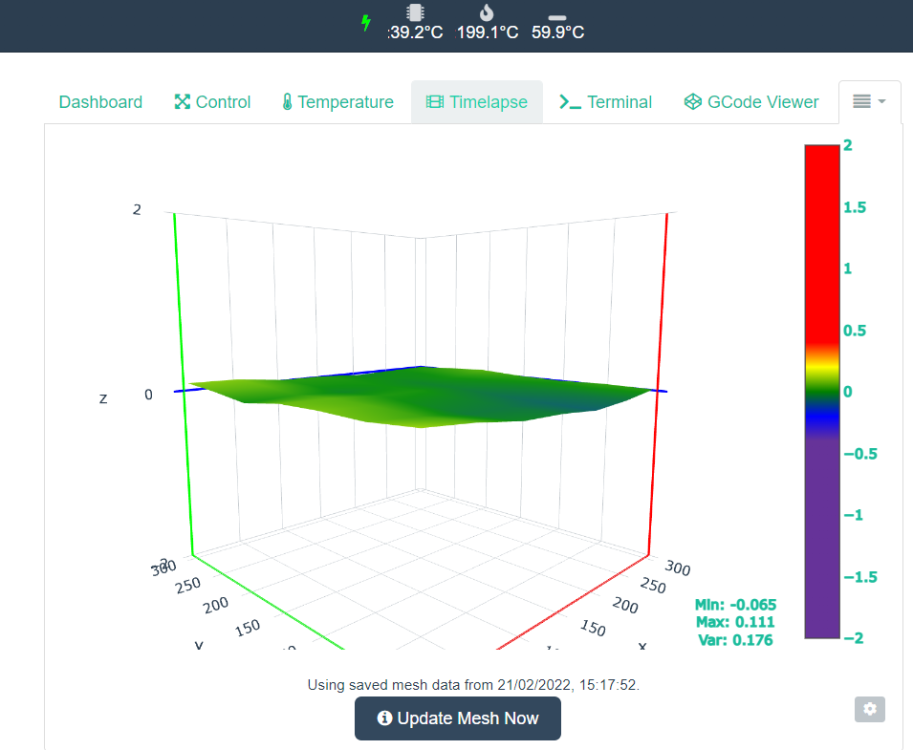Click the Terminal prompt icon
This screenshot has width=913, height=750.
coord(570,102)
